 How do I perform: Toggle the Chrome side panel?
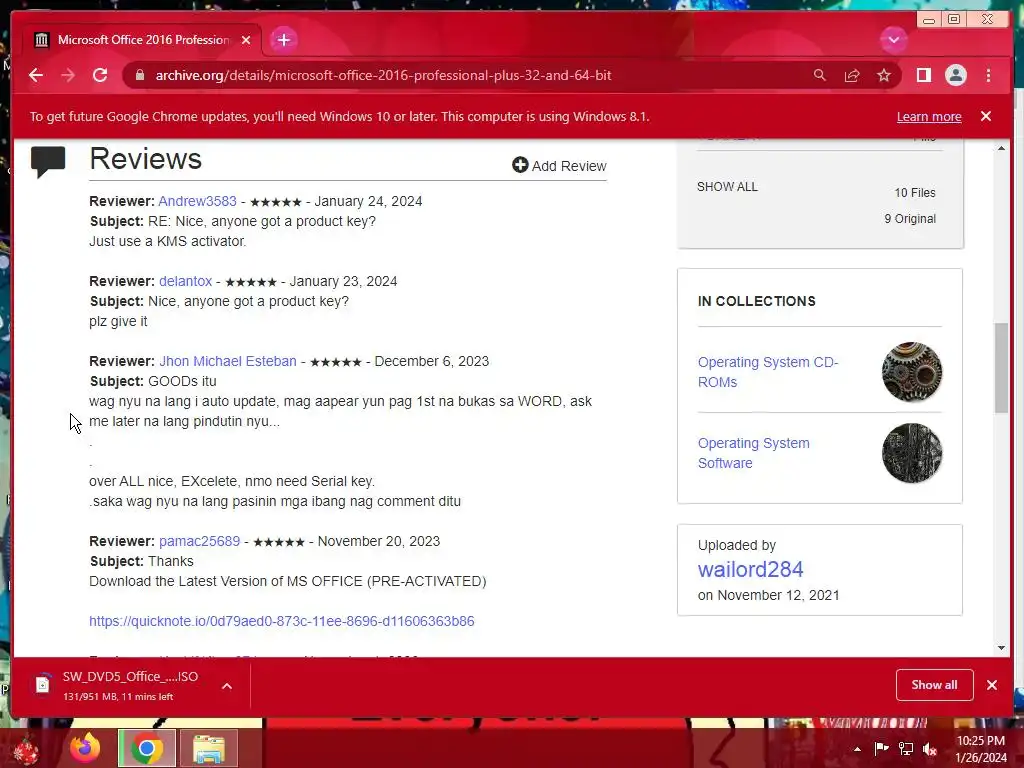pyautogui.click(x=923, y=75)
